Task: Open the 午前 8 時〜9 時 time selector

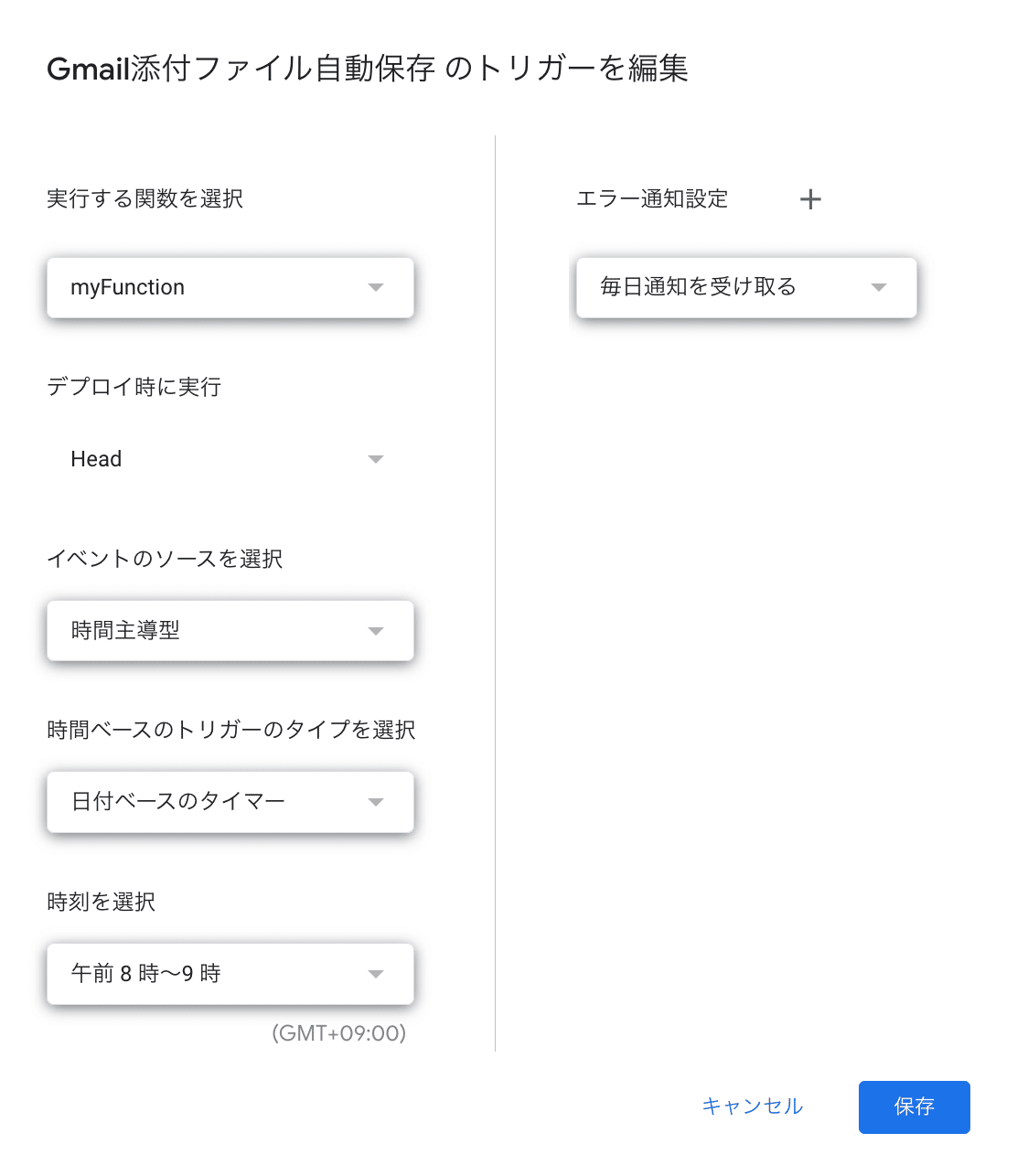Action: [x=230, y=974]
